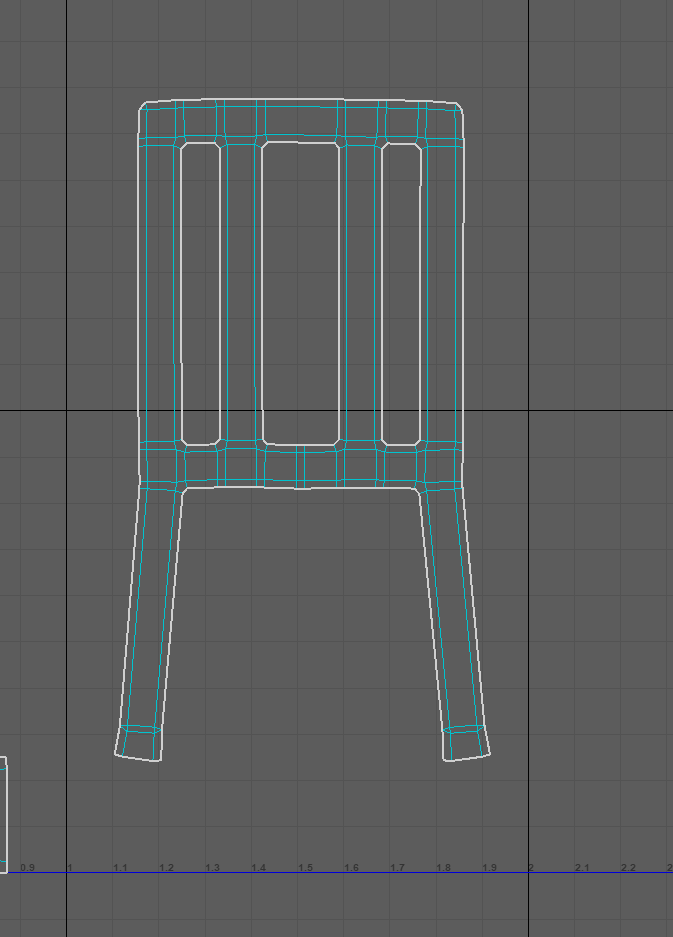Select the left leg of the UV shell

152,620
